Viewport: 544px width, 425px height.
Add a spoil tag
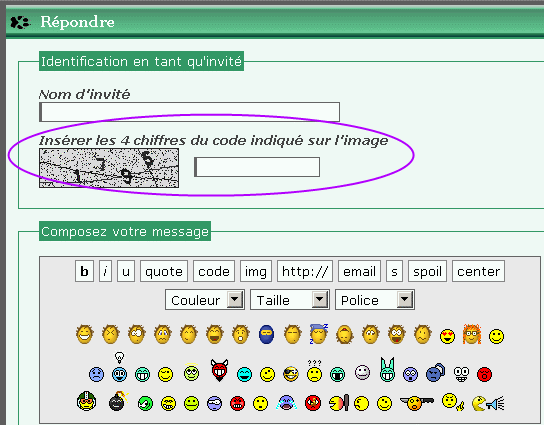point(427,271)
